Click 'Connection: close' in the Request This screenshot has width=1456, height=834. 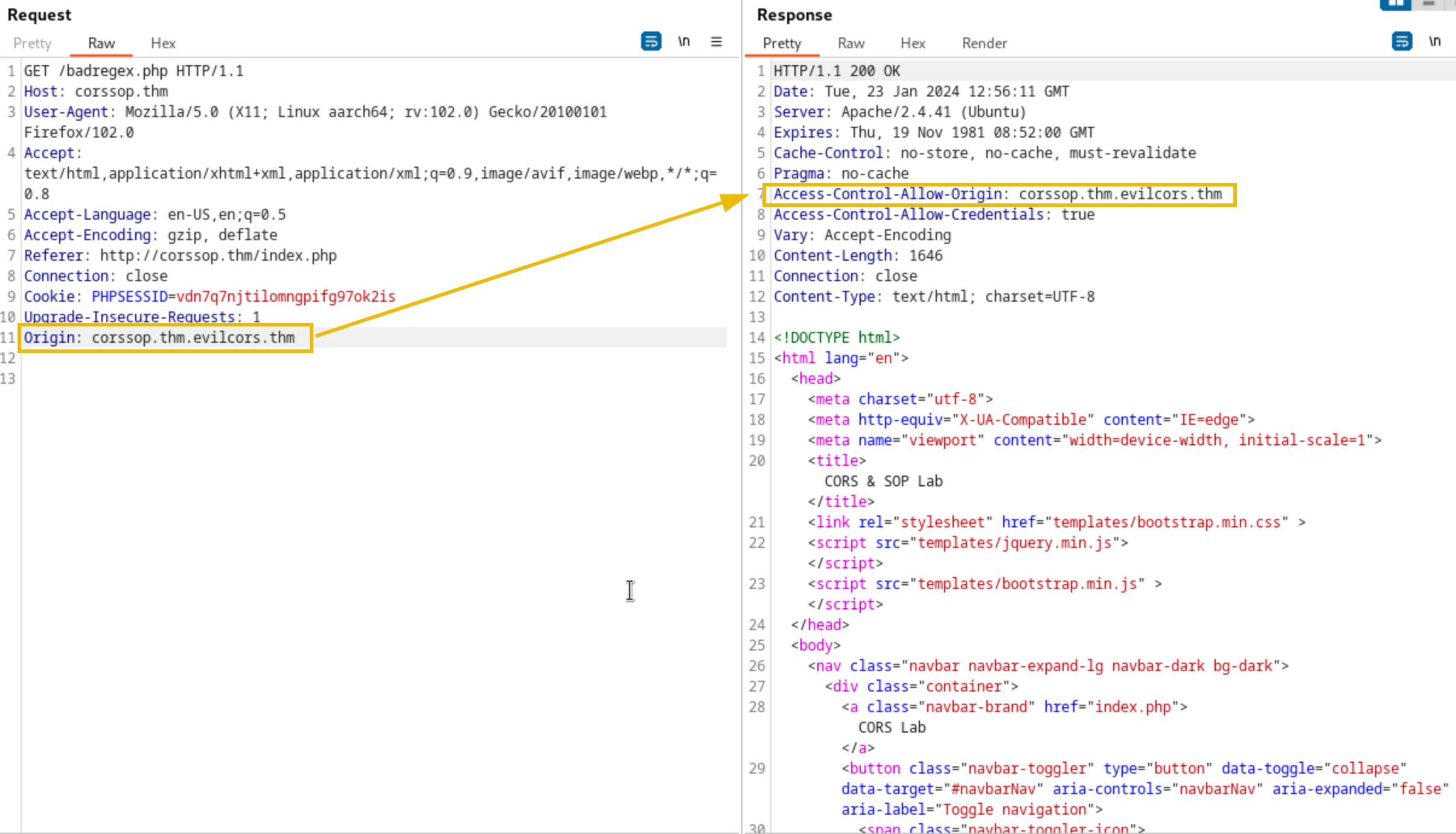(x=96, y=276)
